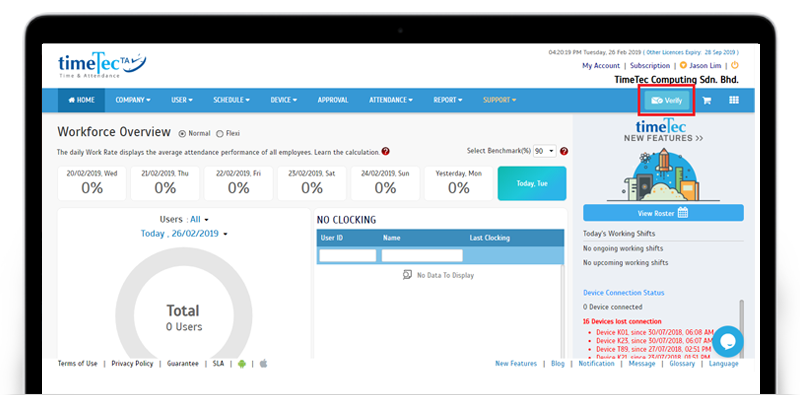
Task: Open the ATTENDANCE menu
Action: (x=391, y=100)
